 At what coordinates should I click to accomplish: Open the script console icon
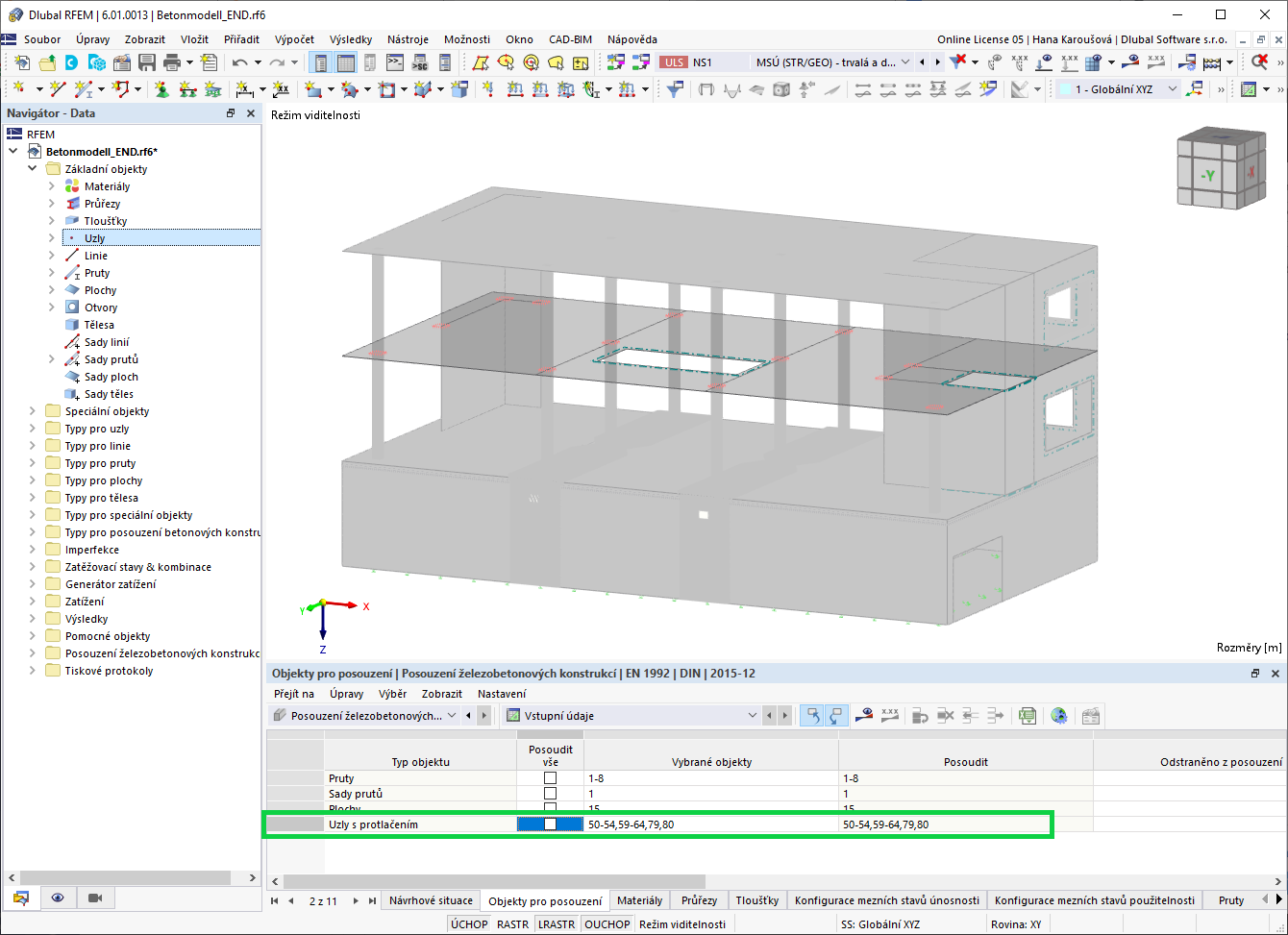coord(395,62)
